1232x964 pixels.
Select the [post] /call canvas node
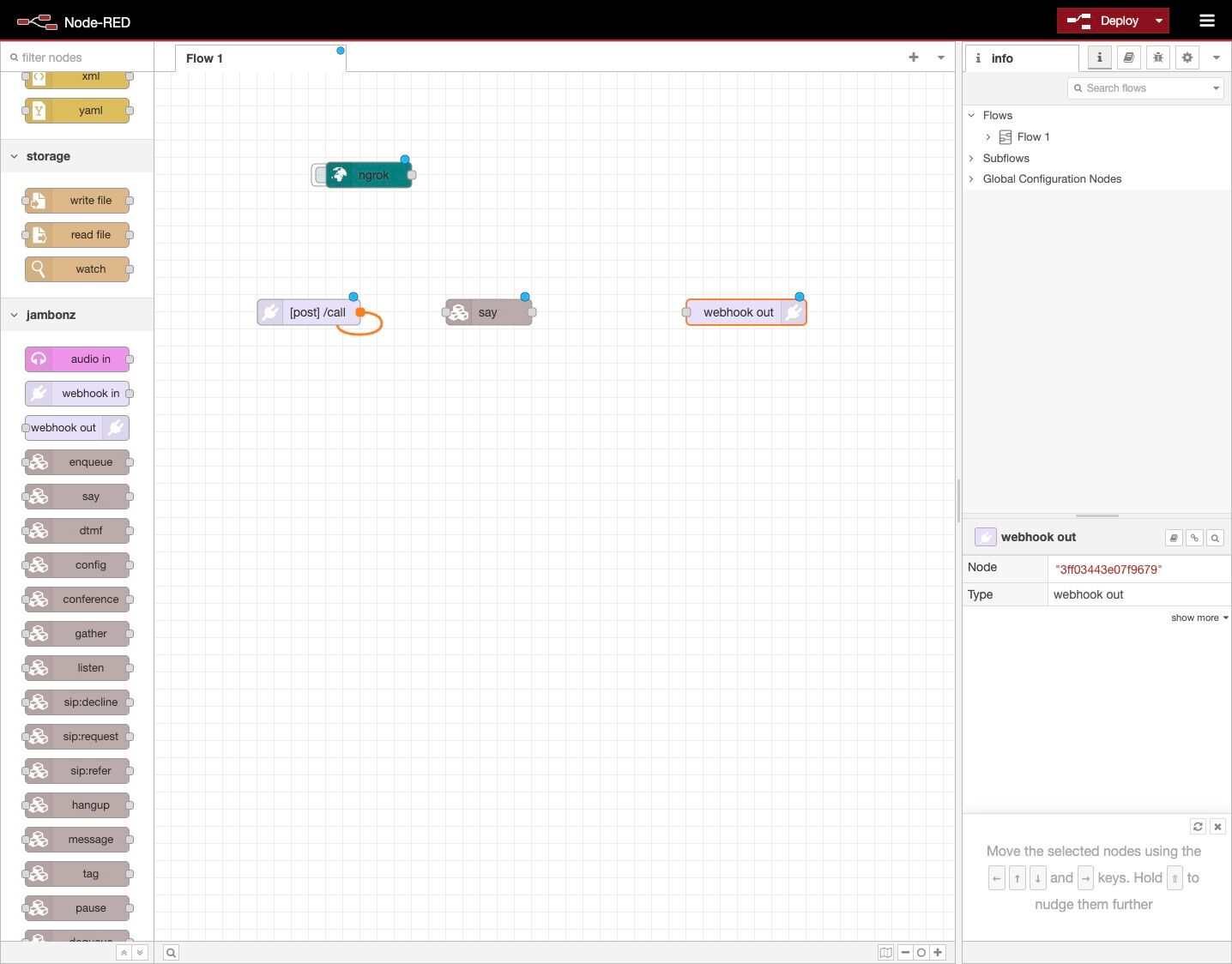coord(309,312)
